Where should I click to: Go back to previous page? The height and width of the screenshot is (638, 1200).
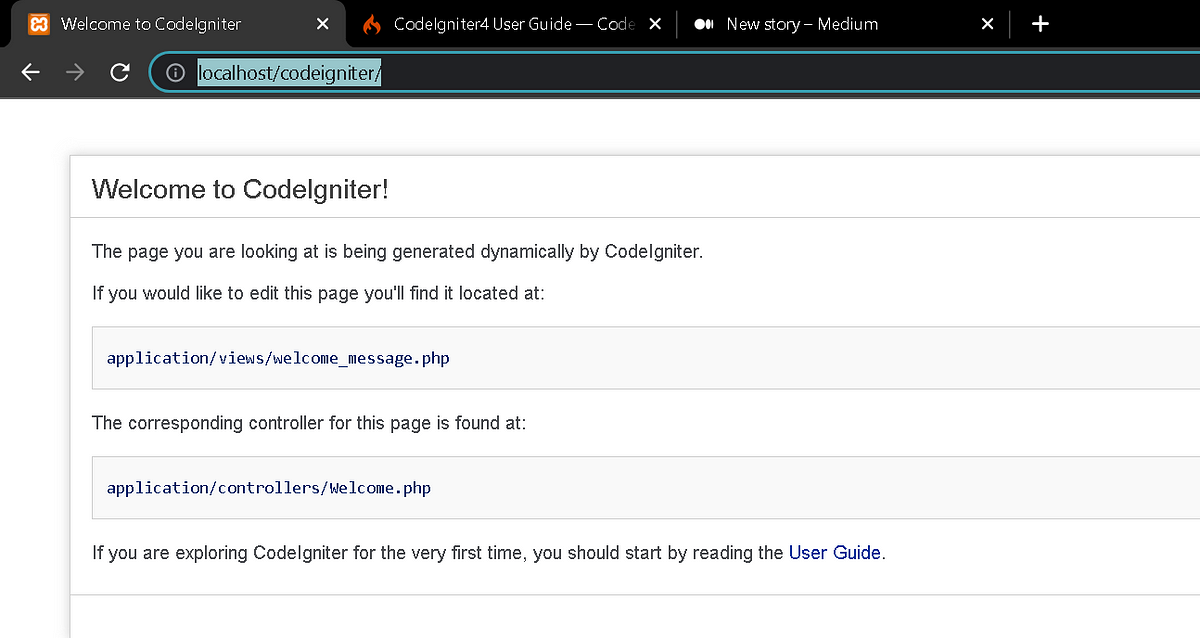[x=30, y=72]
